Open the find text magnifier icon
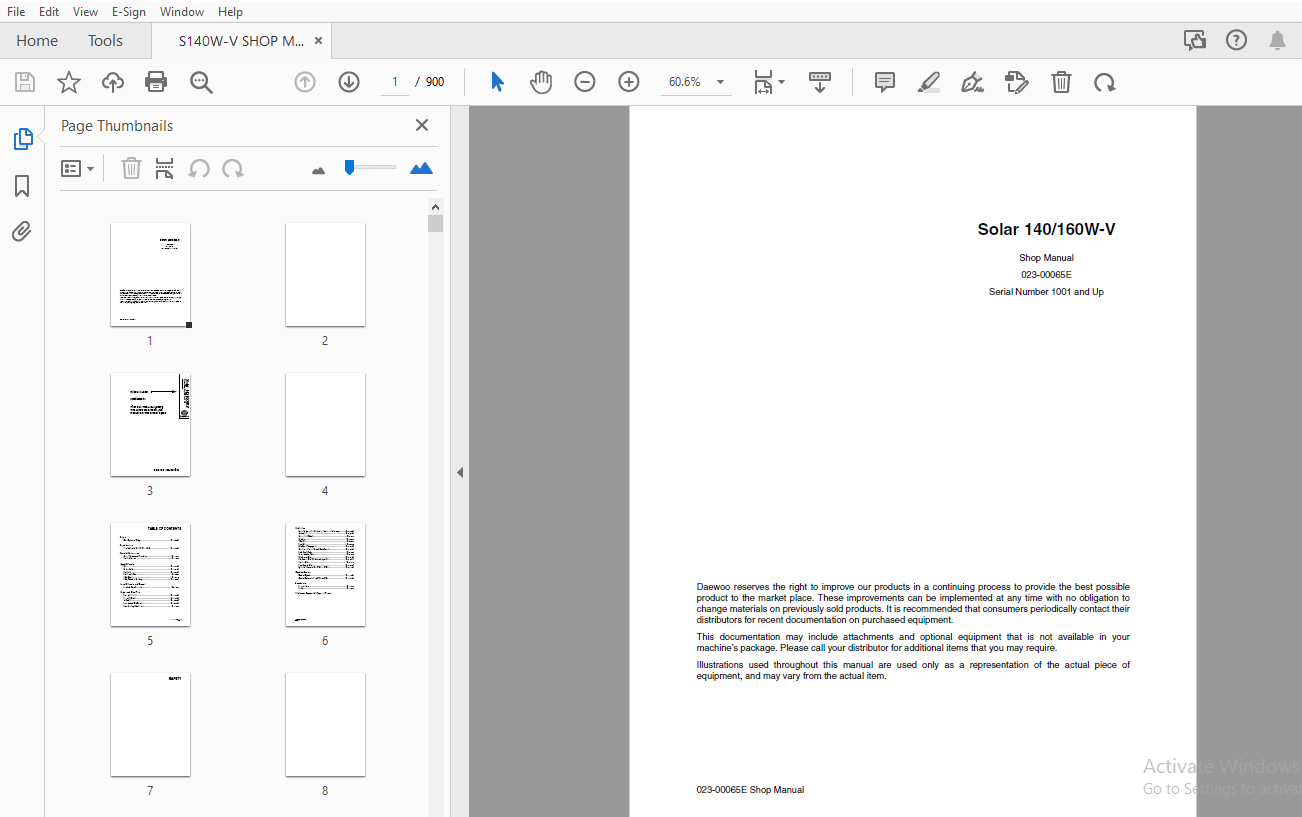1302x817 pixels. pyautogui.click(x=201, y=82)
